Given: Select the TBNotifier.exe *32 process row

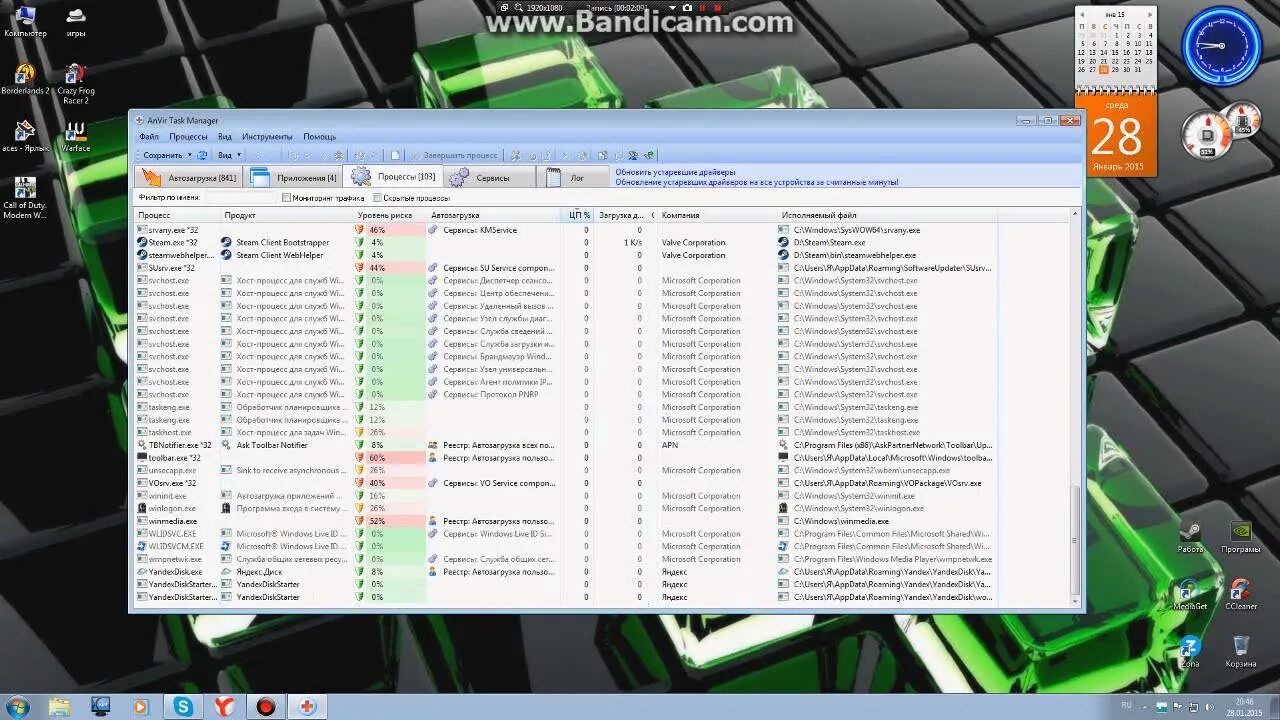Looking at the screenshot, I should tap(566, 445).
